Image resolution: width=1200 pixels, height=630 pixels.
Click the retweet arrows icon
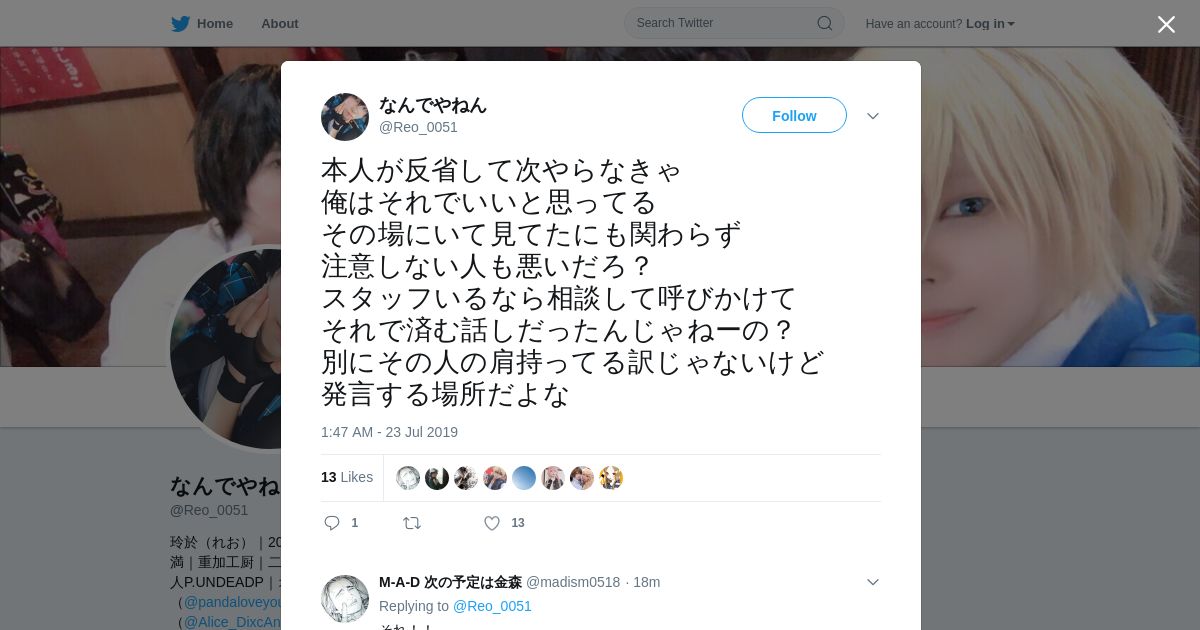[x=411, y=523]
